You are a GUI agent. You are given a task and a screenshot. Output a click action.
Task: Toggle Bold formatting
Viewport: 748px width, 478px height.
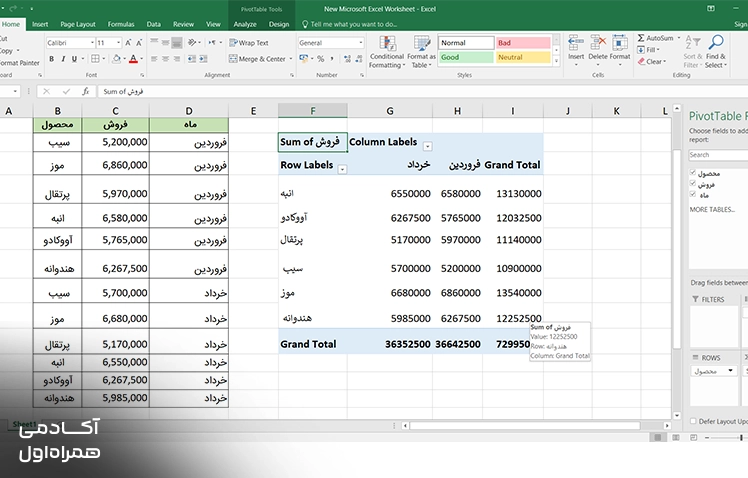coord(52,59)
